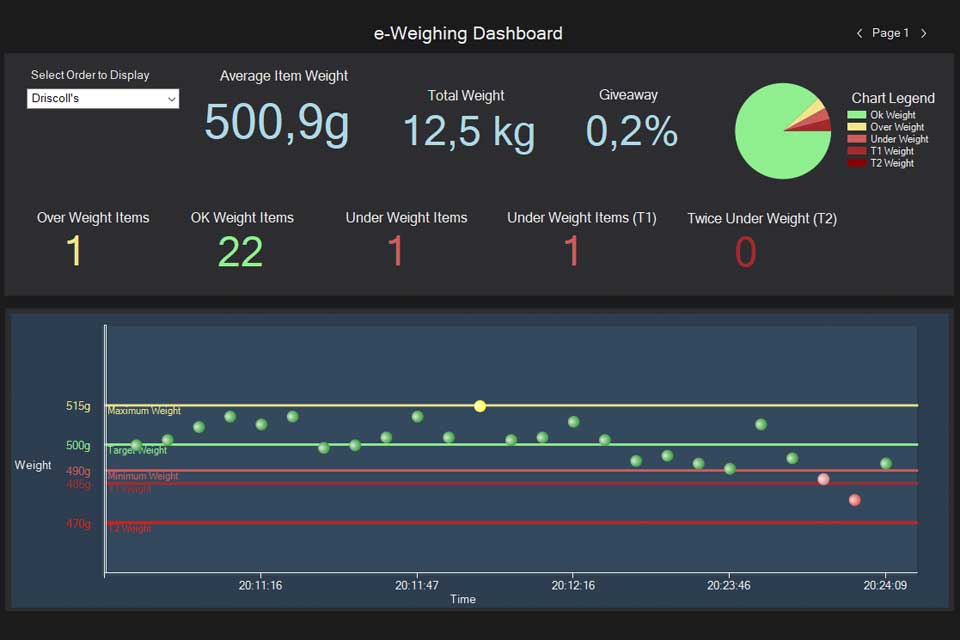Click the dropdown chevron beside Driscoll's
Screen dimensions: 960x640
[171, 99]
